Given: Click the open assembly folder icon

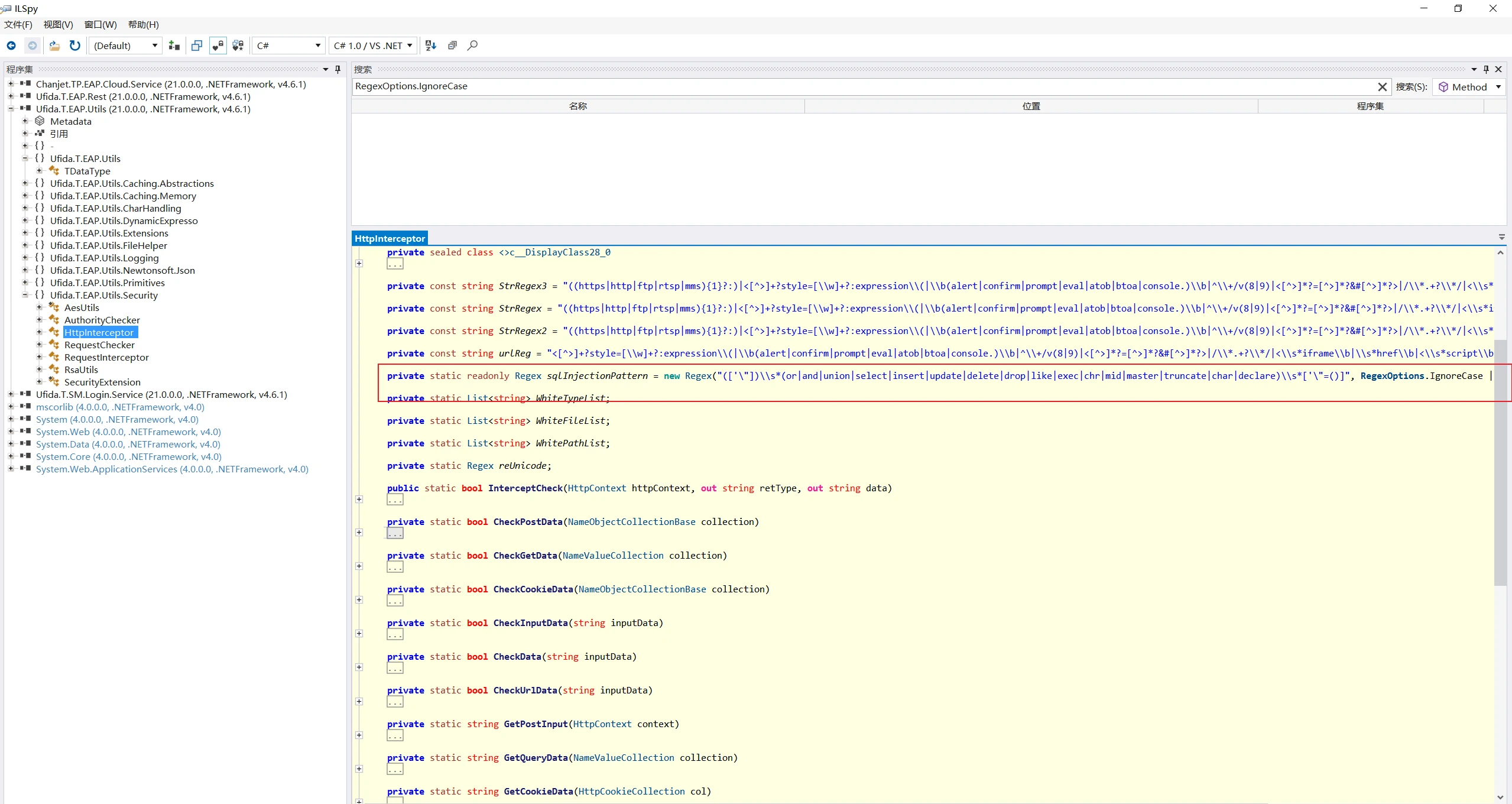Looking at the screenshot, I should click(54, 46).
